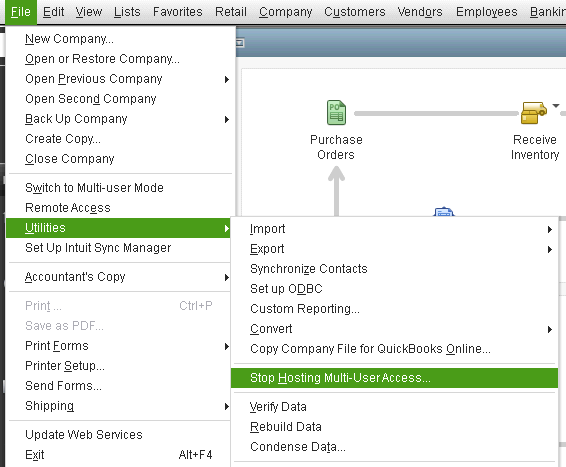Choose Verify Data utility

[394, 407]
